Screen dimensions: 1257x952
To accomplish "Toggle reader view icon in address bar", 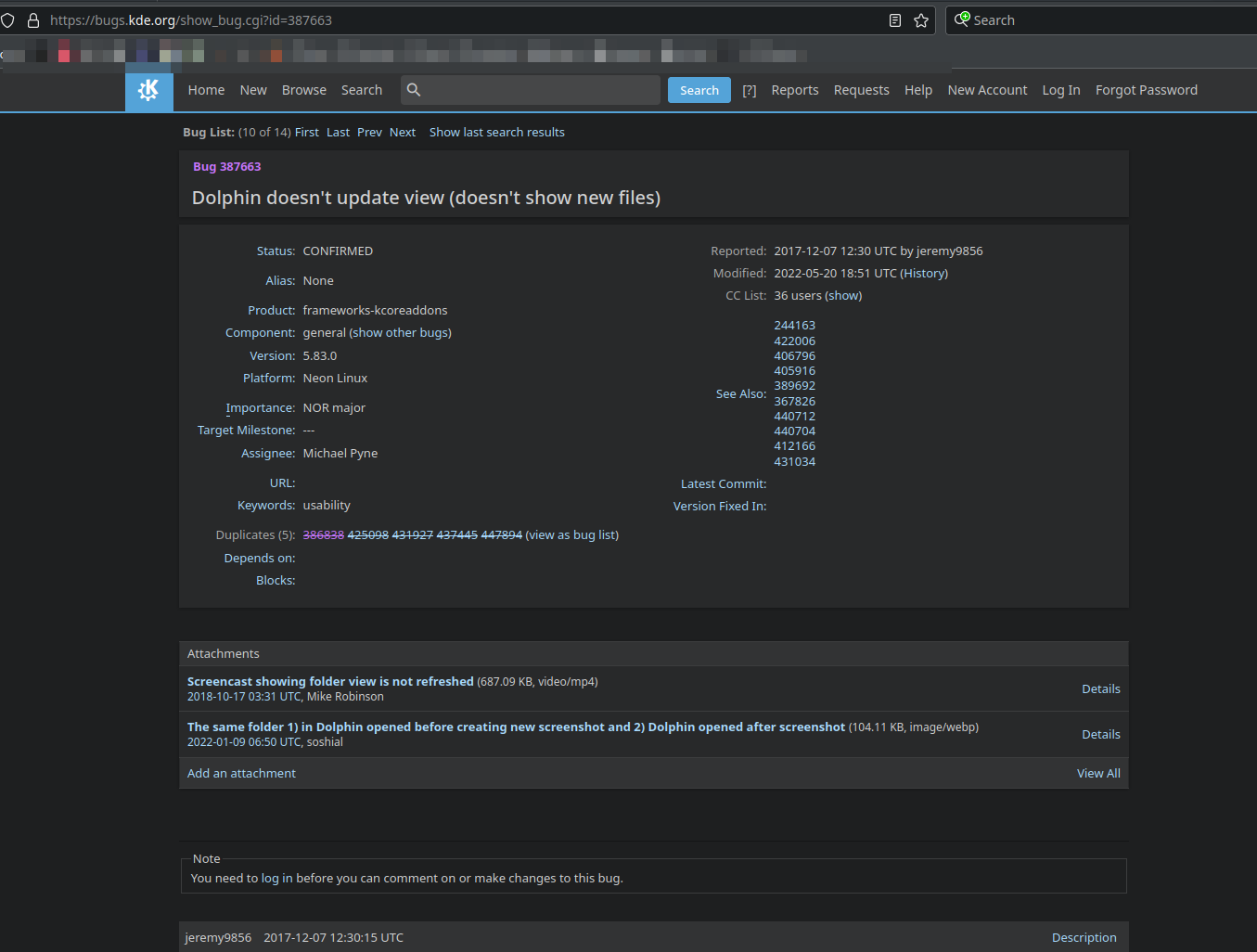I will click(895, 20).
